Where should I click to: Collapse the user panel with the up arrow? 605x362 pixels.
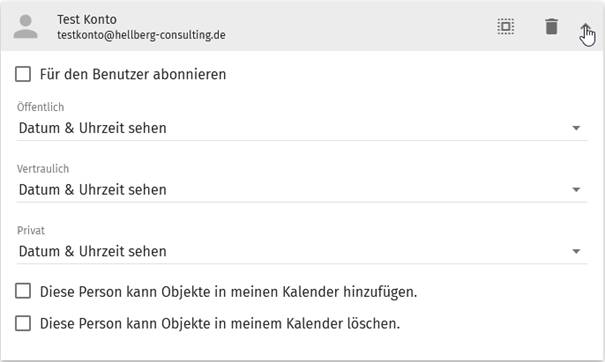tap(586, 29)
